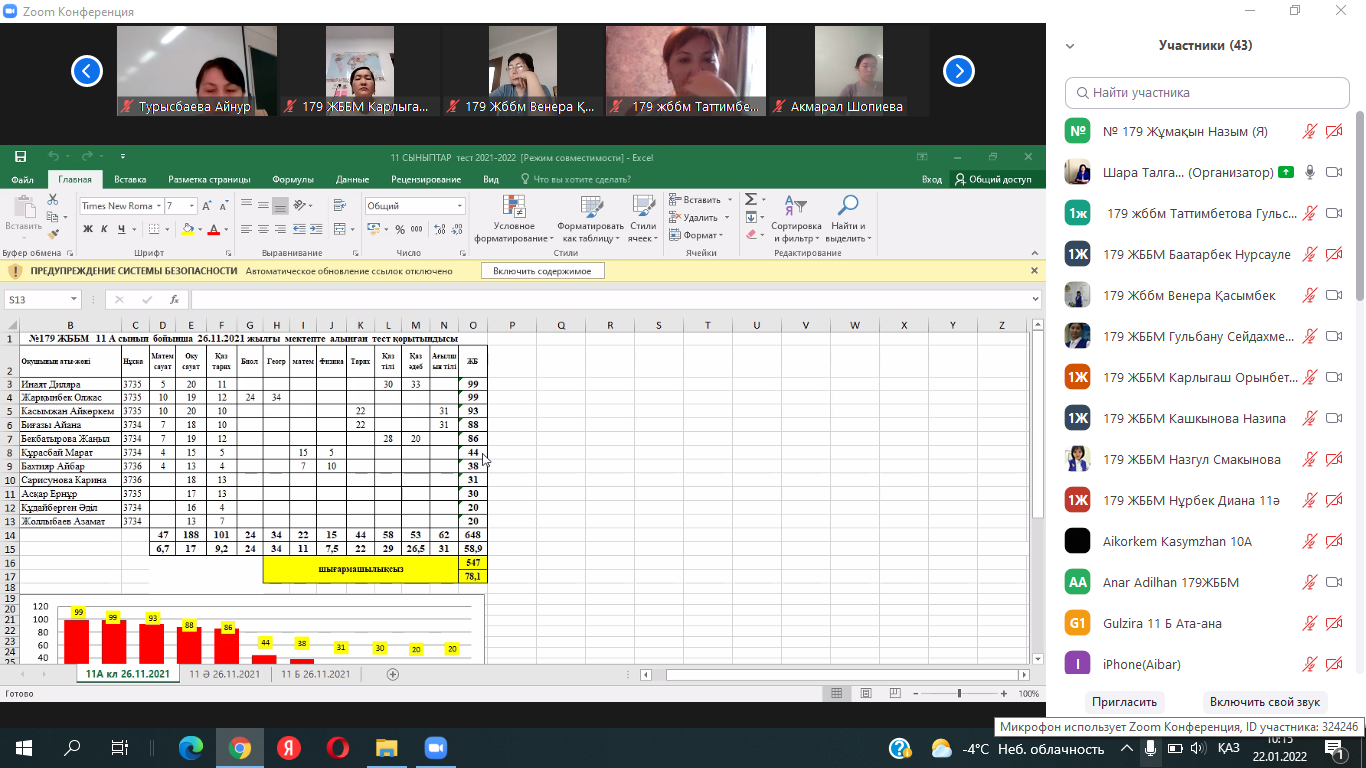1366x768 pixels.
Task: Click the Включить содержимое button
Action: coord(542,271)
